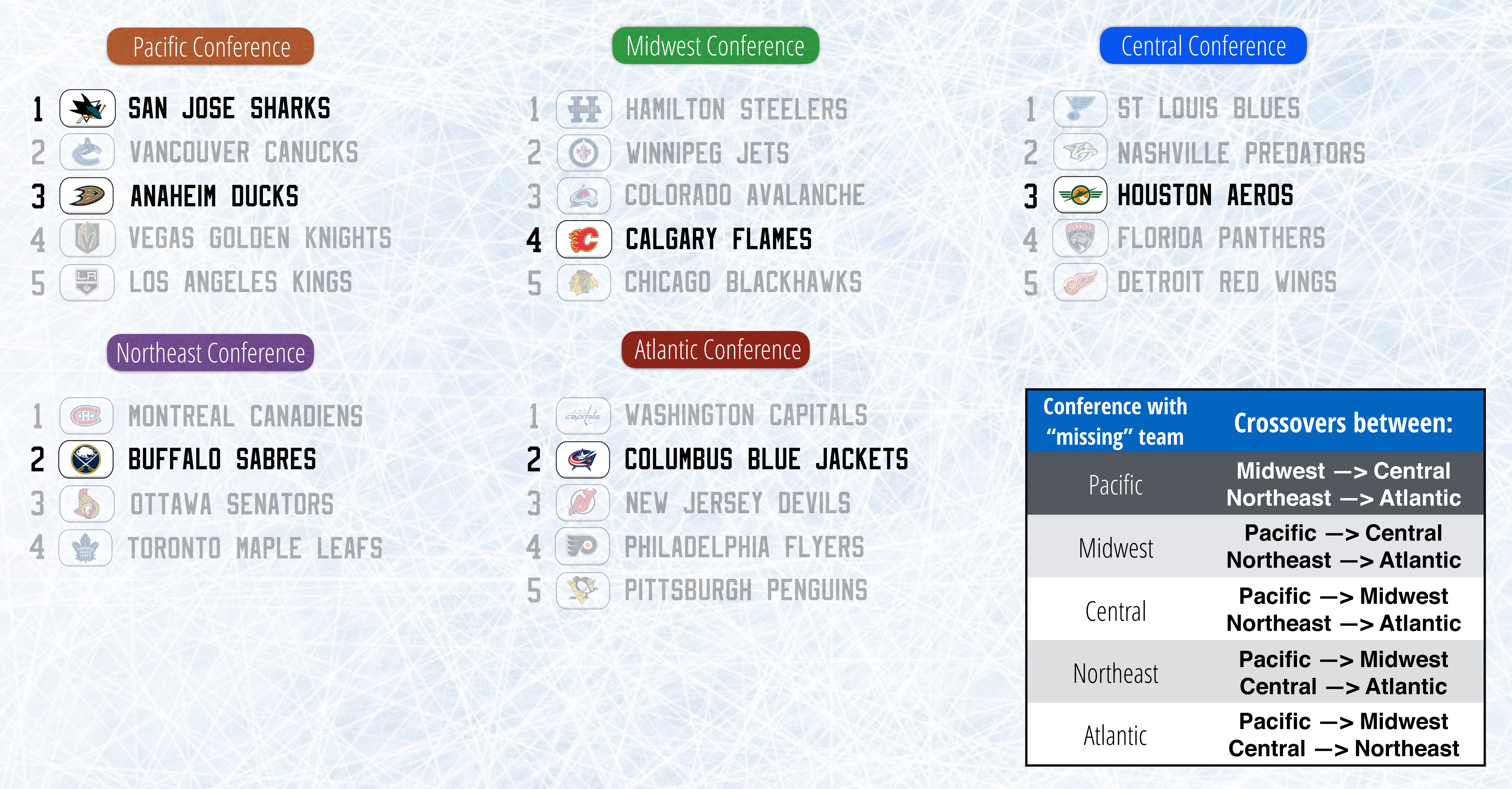Click the Calgary Flames logo

tap(584, 239)
